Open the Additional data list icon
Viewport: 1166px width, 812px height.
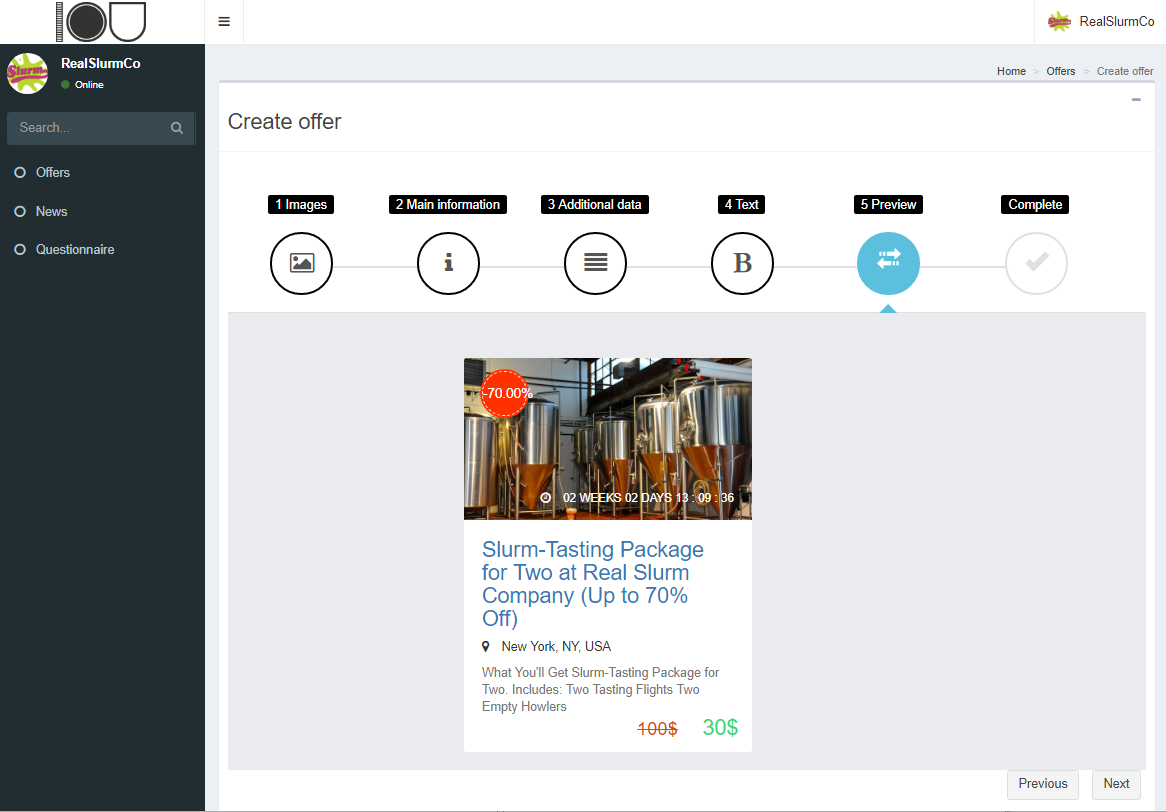595,263
